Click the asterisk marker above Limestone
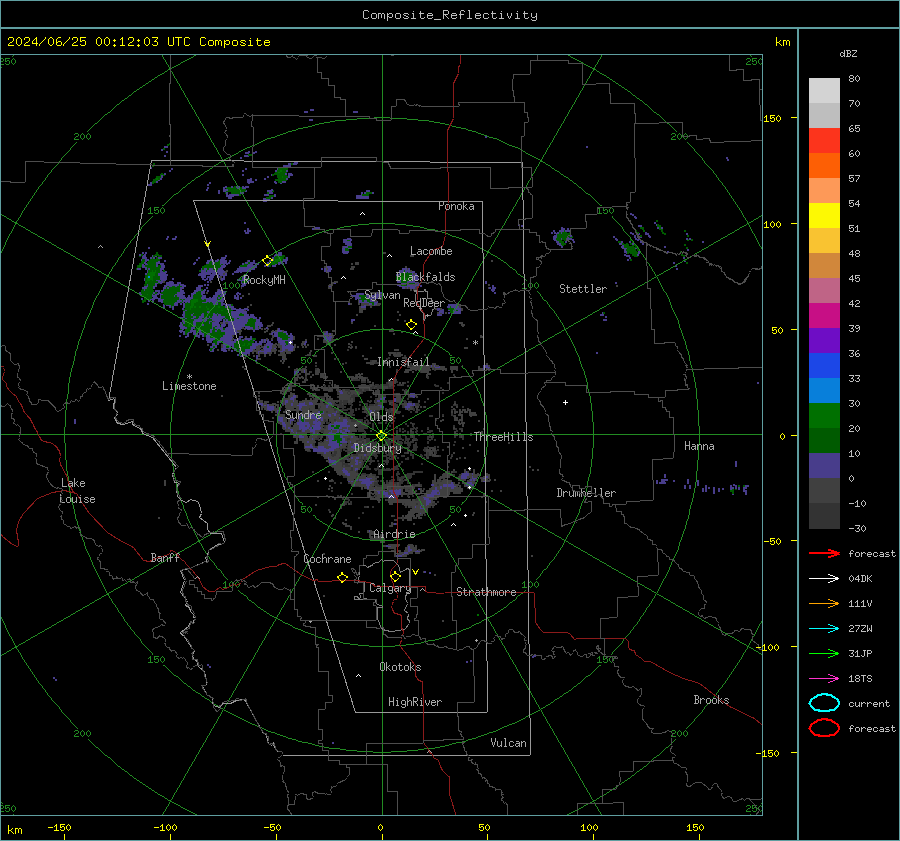This screenshot has width=900, height=841. pos(189,377)
